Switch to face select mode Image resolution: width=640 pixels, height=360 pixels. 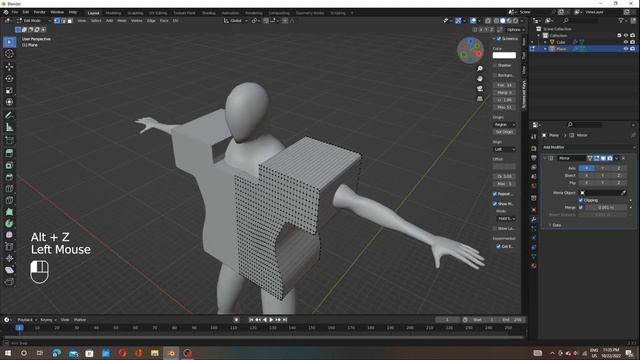coord(70,20)
